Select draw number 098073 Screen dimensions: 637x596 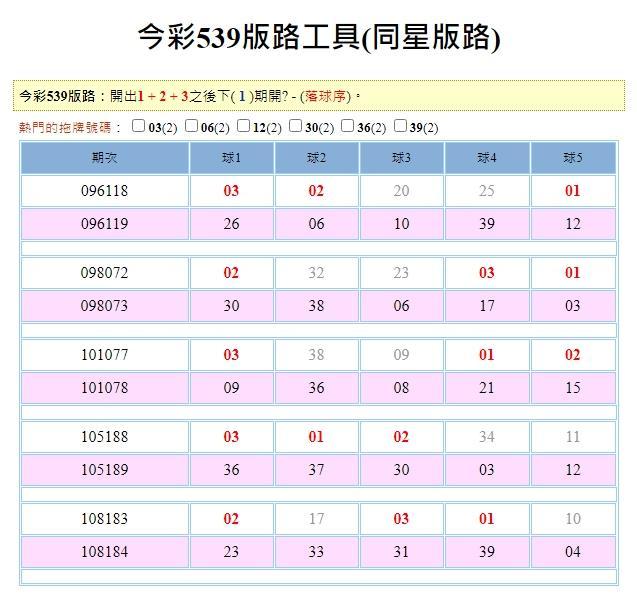(x=104, y=306)
